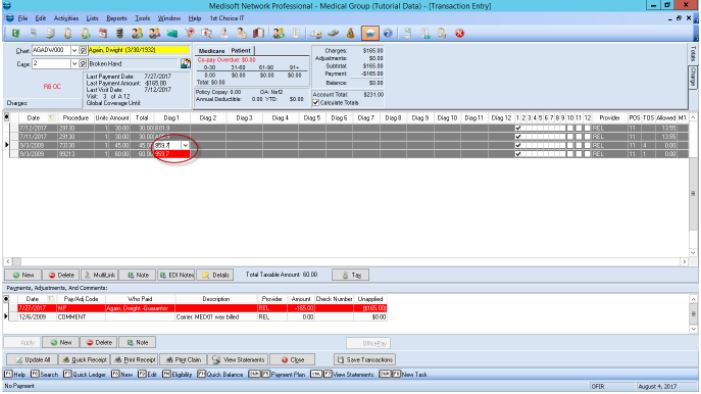Click the calendar icon in payments Date header
Viewport: 701px width, 394px height.
click(x=51, y=299)
